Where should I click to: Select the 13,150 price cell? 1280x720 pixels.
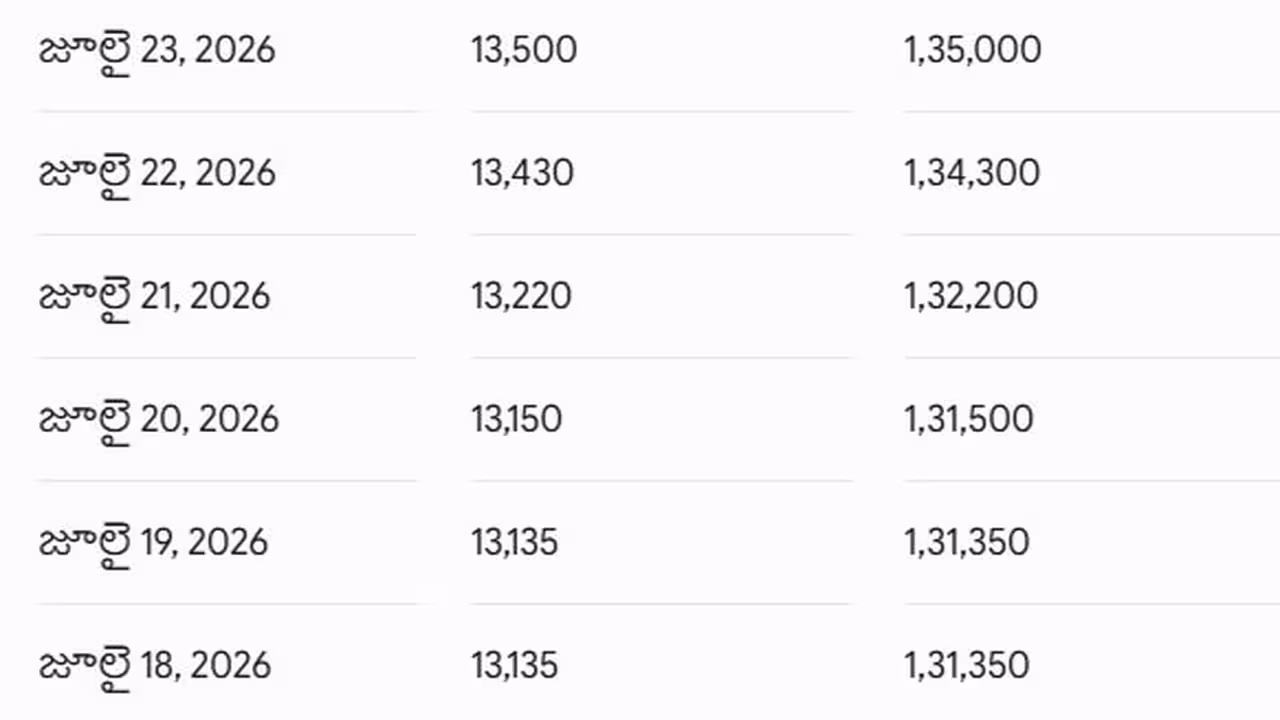516,419
